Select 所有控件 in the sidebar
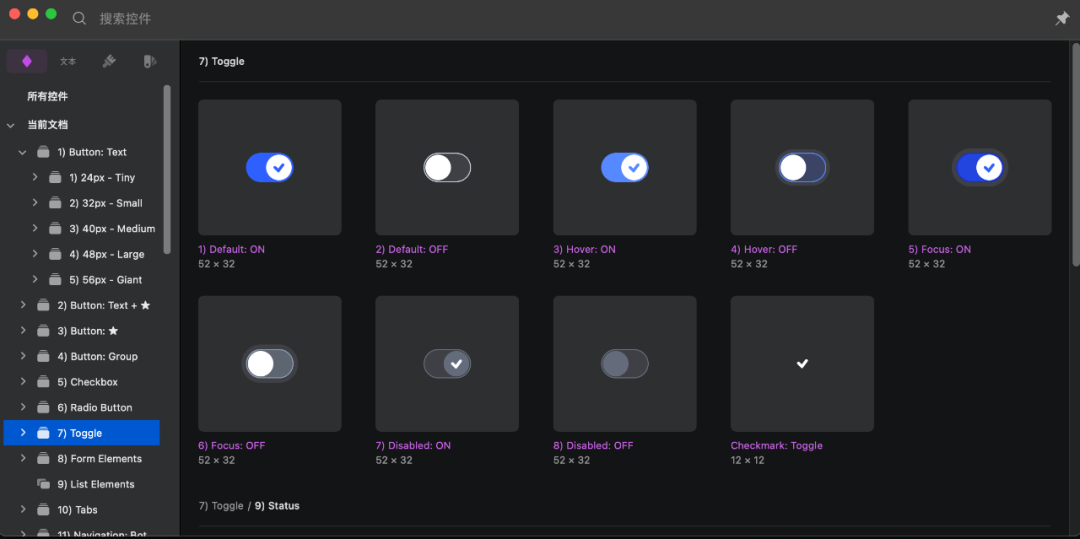The image size is (1080, 539). click(x=48, y=96)
